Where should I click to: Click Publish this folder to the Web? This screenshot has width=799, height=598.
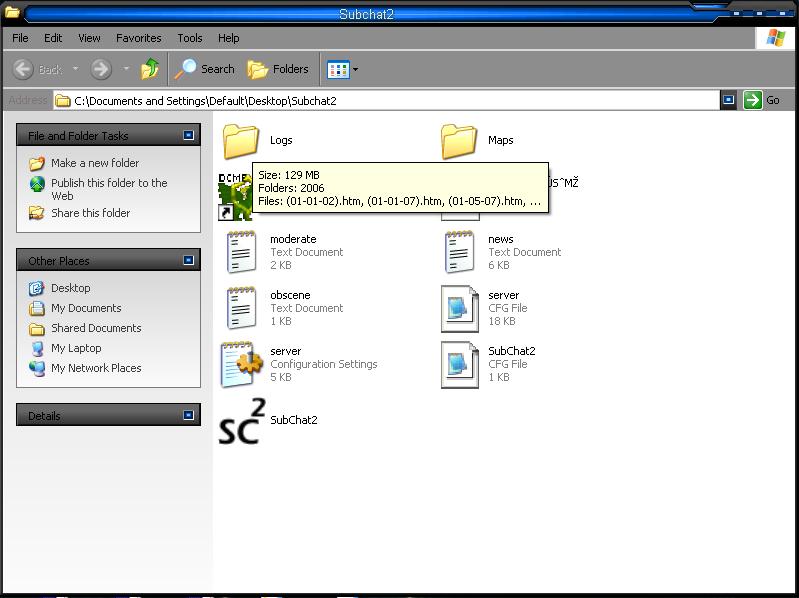pos(109,189)
